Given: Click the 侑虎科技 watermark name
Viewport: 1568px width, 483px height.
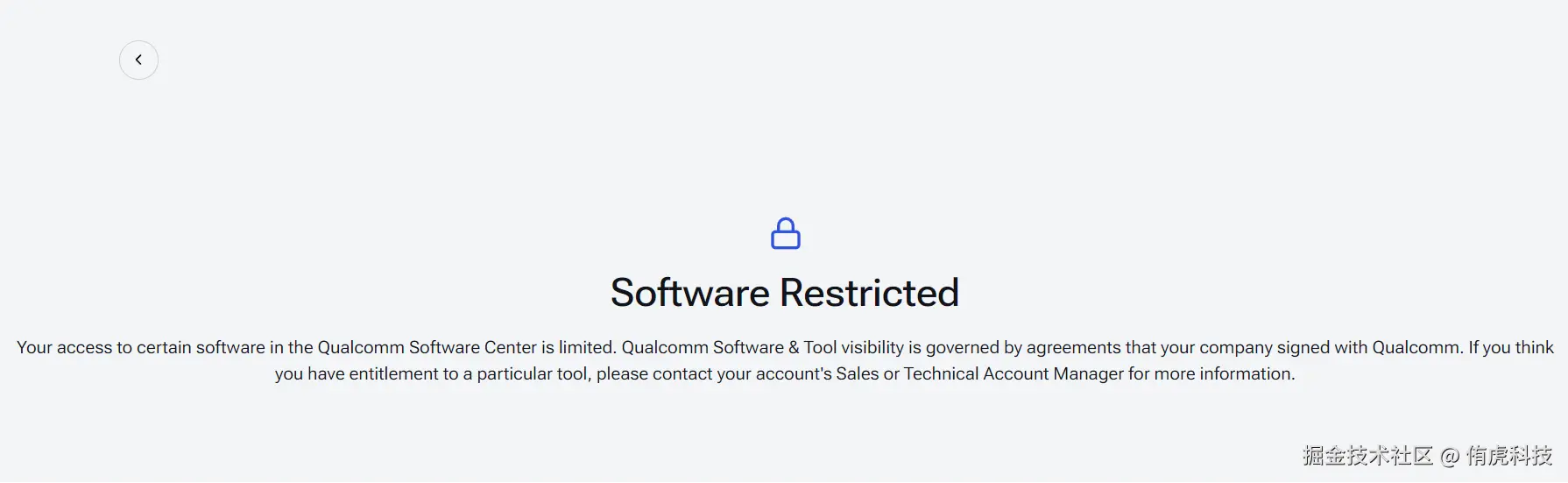Looking at the screenshot, I should pos(1509,456).
